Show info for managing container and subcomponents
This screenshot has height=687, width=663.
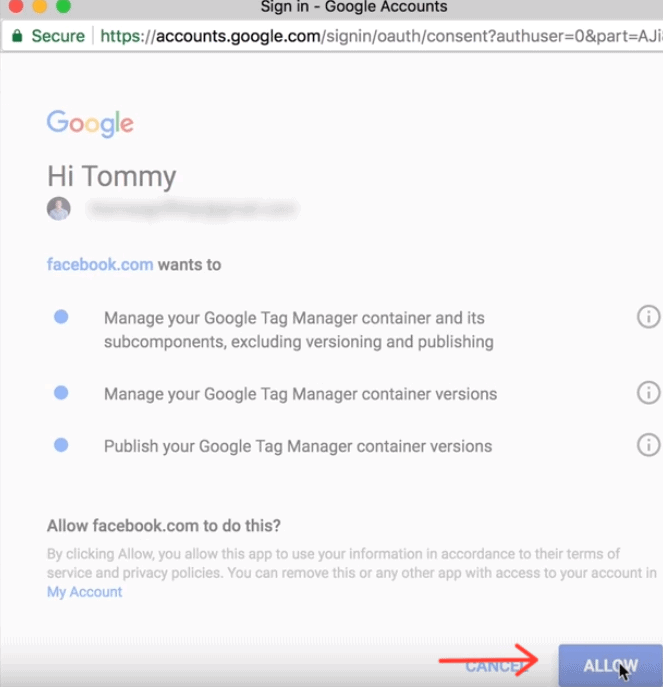tap(648, 316)
